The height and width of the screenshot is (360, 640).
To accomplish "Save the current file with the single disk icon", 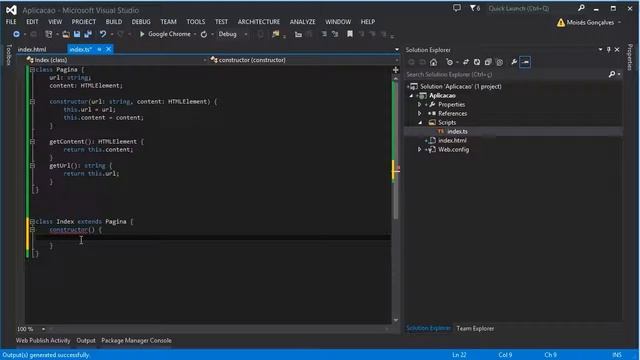I will pyautogui.click(x=77, y=34).
